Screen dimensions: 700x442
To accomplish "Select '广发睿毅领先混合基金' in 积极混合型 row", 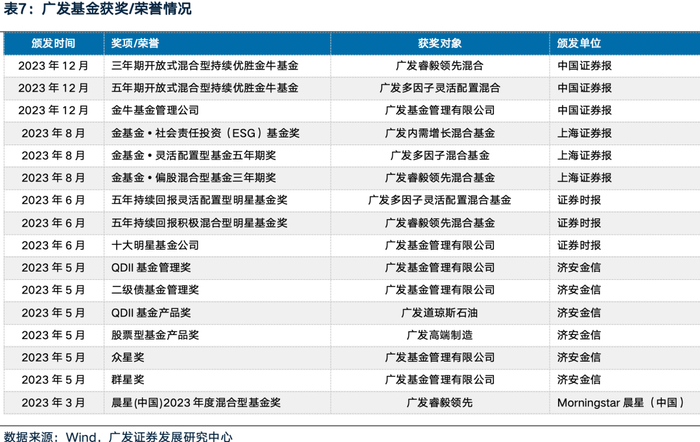I will click(x=440, y=223).
